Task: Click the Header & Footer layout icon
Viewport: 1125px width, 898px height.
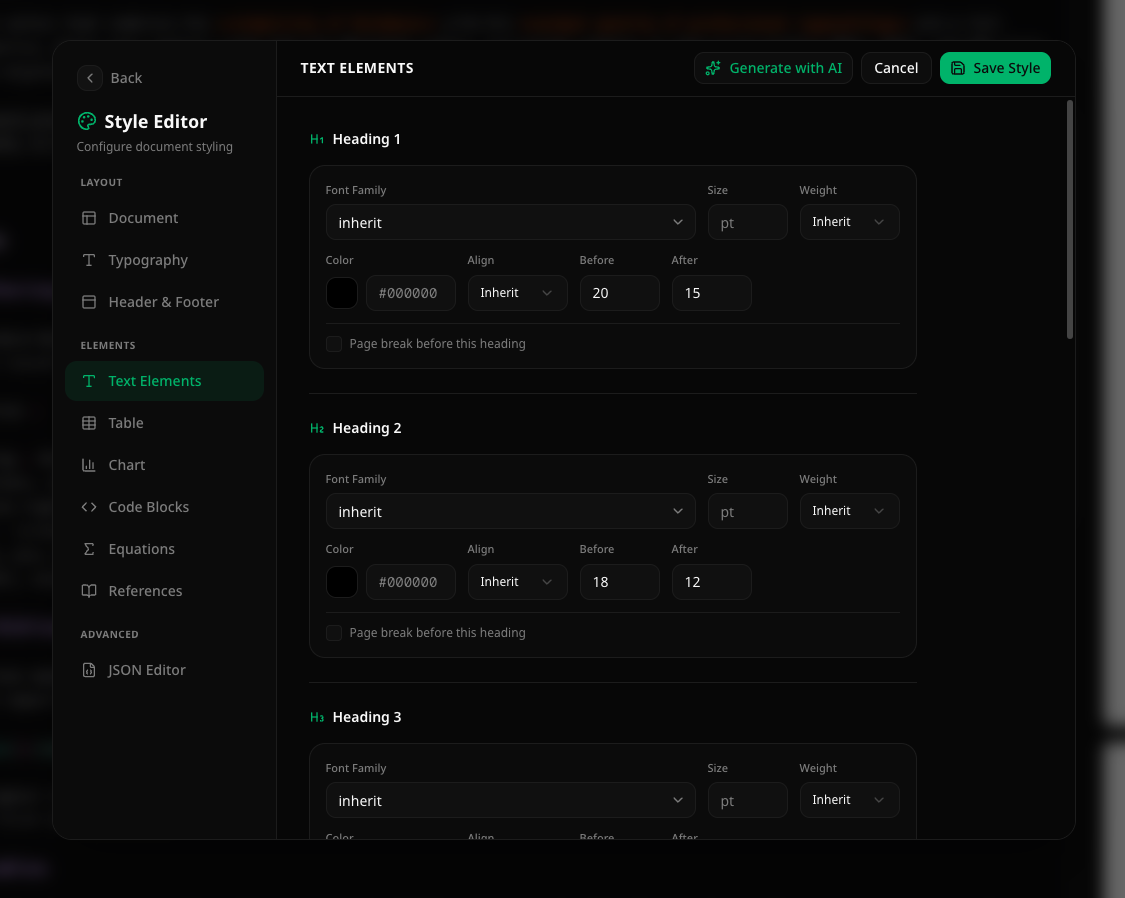Action: (89, 302)
